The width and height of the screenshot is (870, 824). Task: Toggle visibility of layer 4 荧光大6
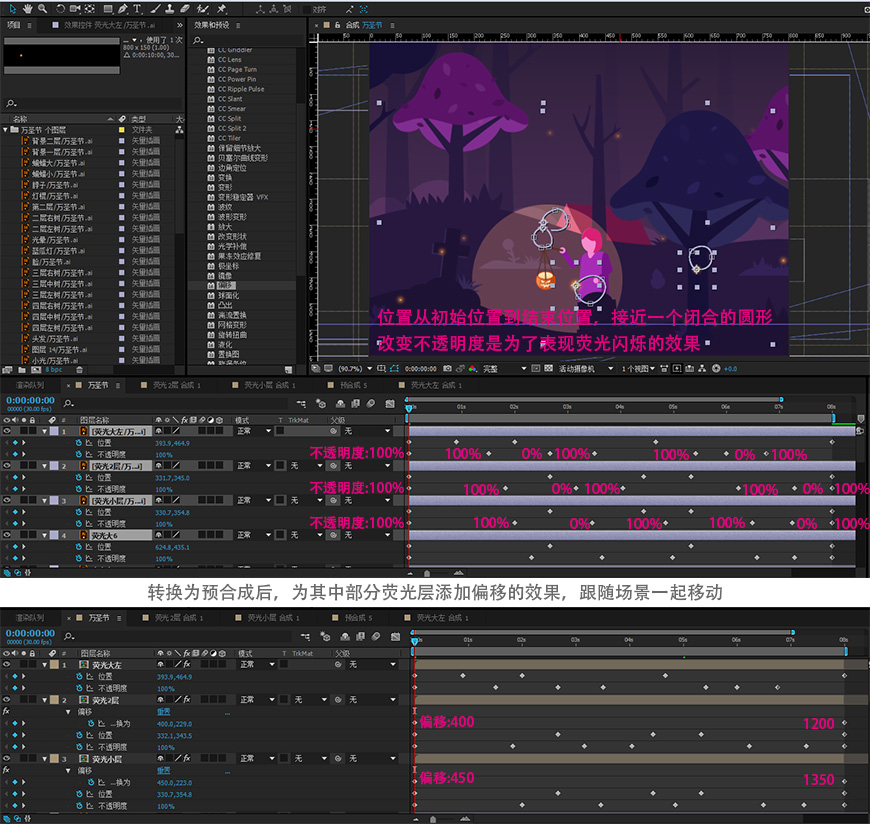click(x=7, y=535)
